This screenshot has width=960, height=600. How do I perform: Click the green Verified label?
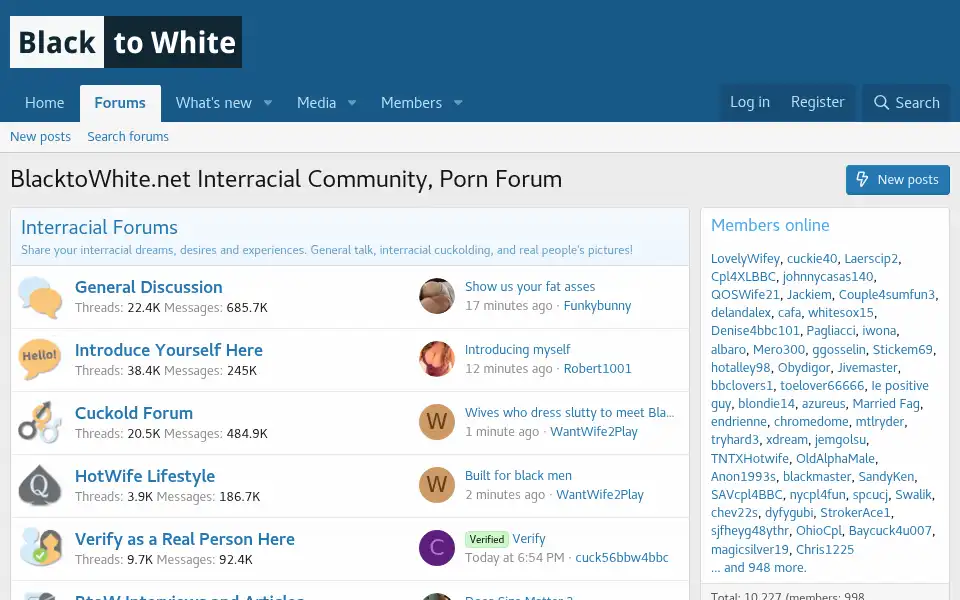click(x=487, y=539)
